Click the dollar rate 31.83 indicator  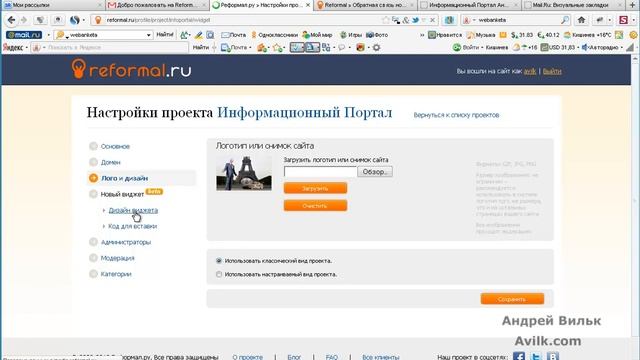tap(522, 35)
